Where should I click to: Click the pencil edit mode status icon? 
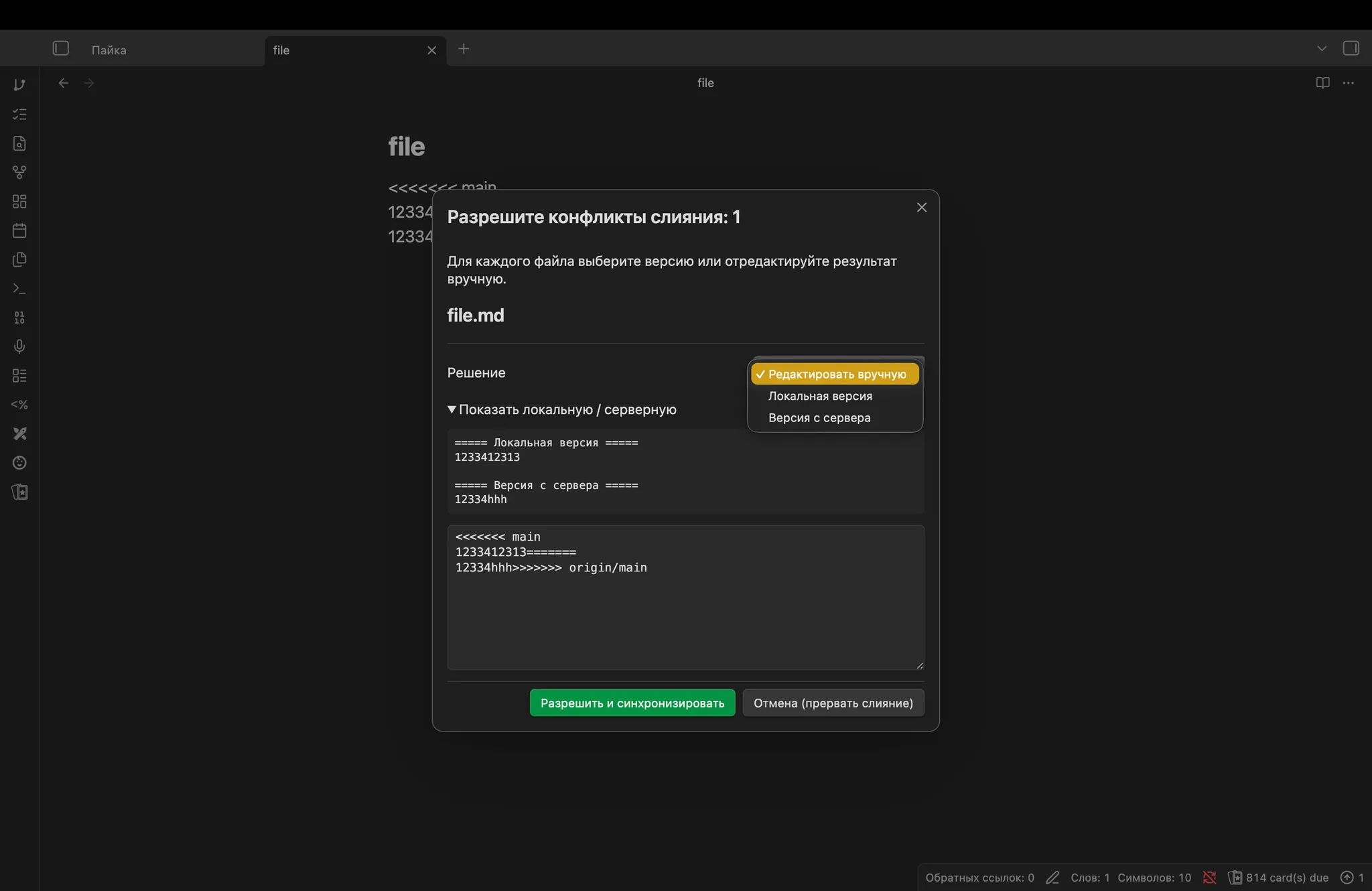[1052, 878]
